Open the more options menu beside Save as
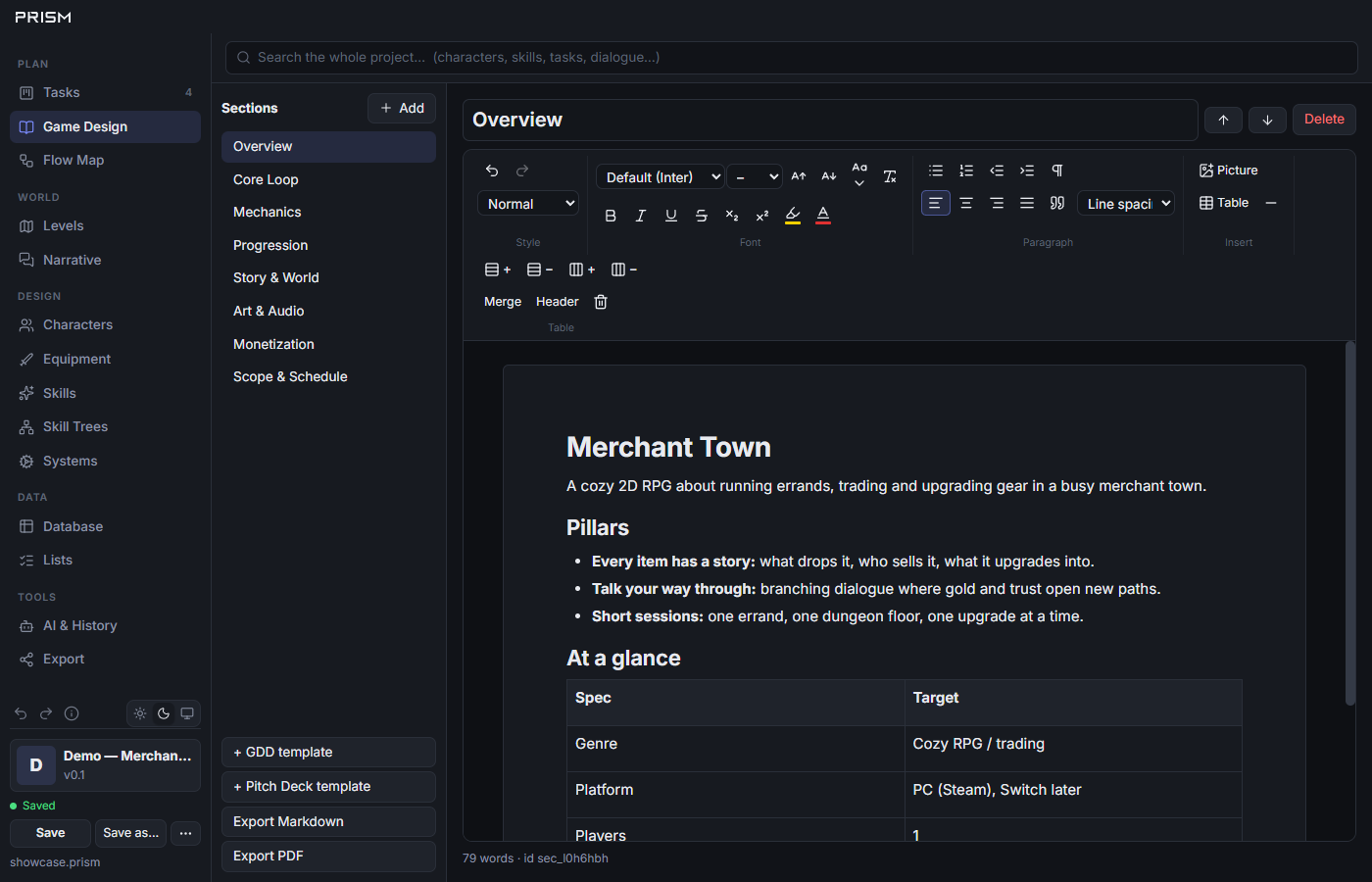Screen dimensions: 1372x882 pyautogui.click(x=185, y=833)
